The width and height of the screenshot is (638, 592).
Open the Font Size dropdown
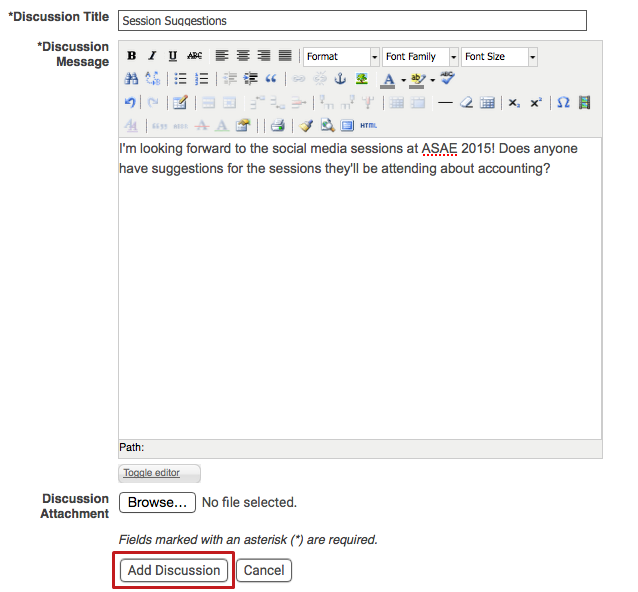click(x=499, y=56)
